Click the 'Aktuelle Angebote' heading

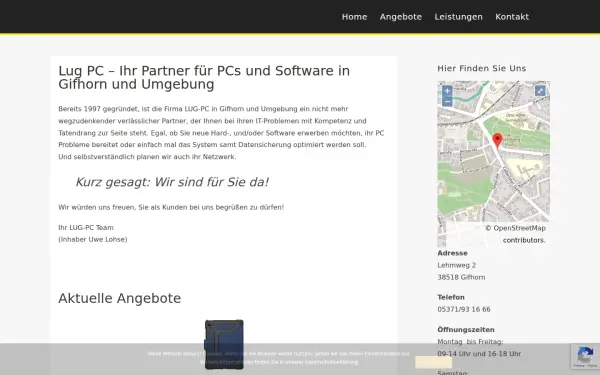pyautogui.click(x=119, y=298)
